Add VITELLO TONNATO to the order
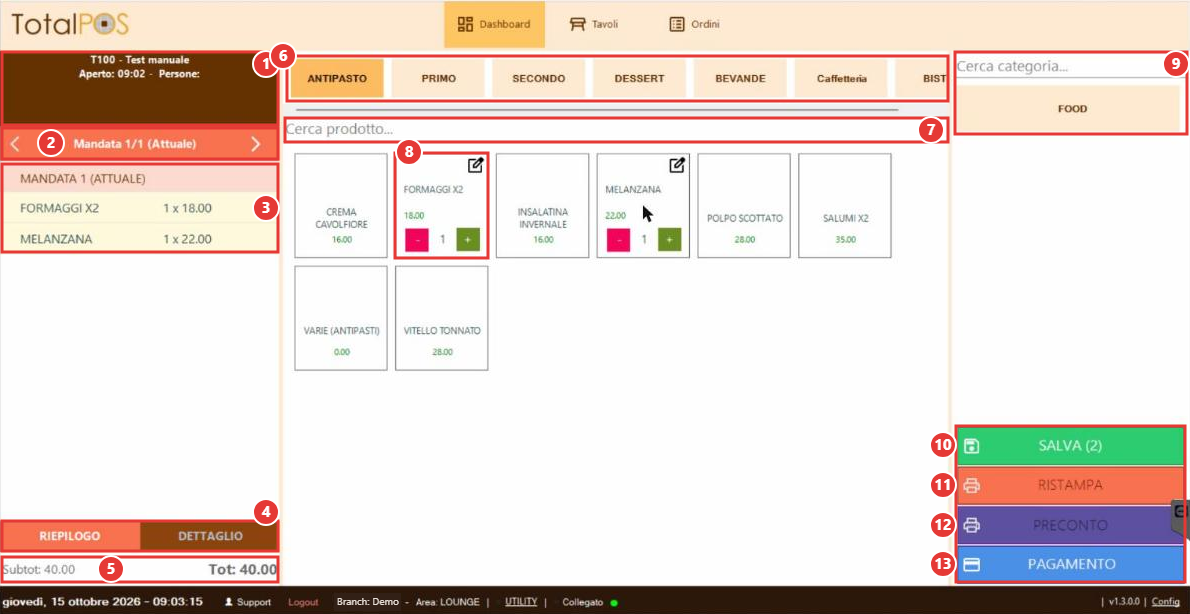The image size is (1190, 614). point(442,318)
